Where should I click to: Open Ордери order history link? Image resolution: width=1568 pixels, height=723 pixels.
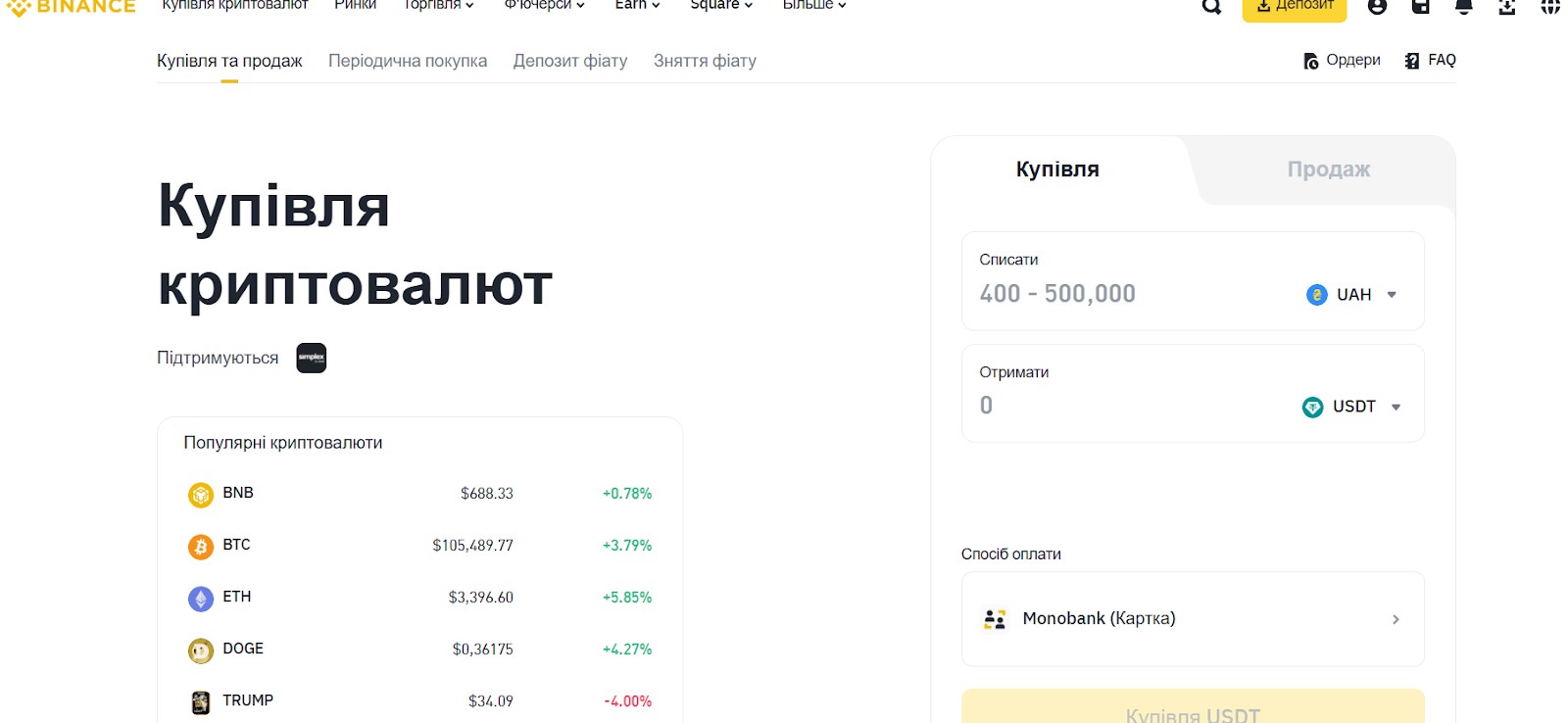coord(1342,61)
